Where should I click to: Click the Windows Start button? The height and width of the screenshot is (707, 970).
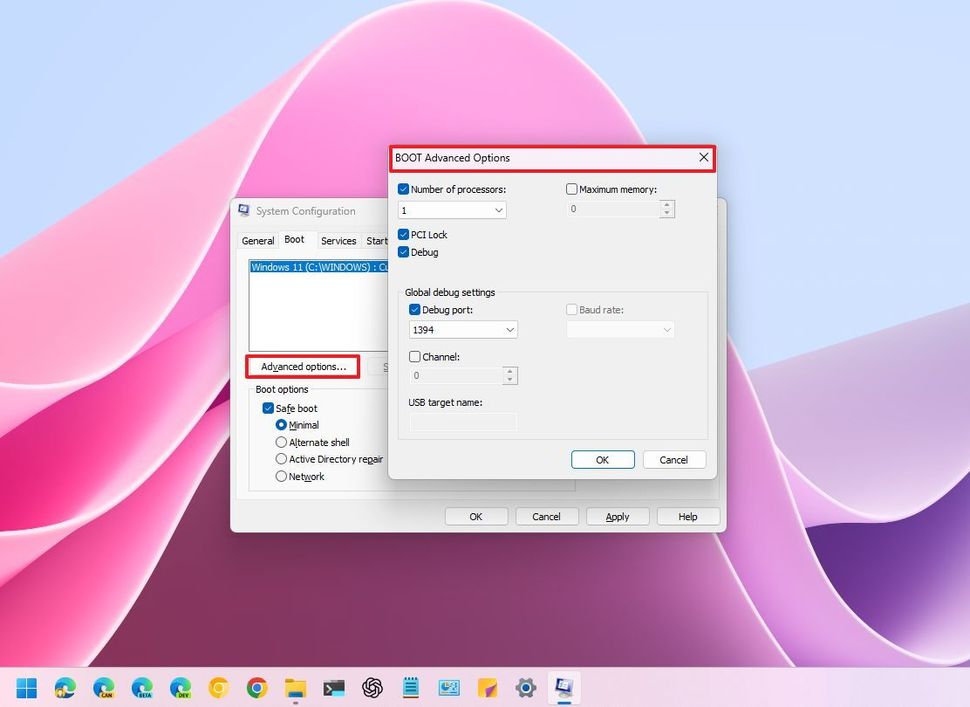click(x=26, y=688)
